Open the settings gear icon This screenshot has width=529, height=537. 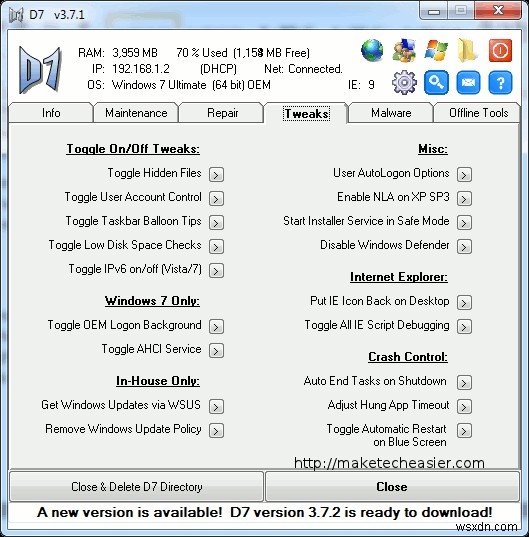(x=404, y=82)
